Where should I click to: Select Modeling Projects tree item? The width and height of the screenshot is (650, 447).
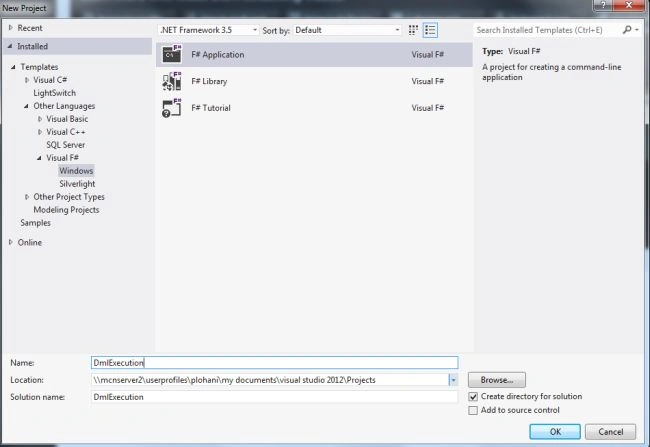coord(66,210)
